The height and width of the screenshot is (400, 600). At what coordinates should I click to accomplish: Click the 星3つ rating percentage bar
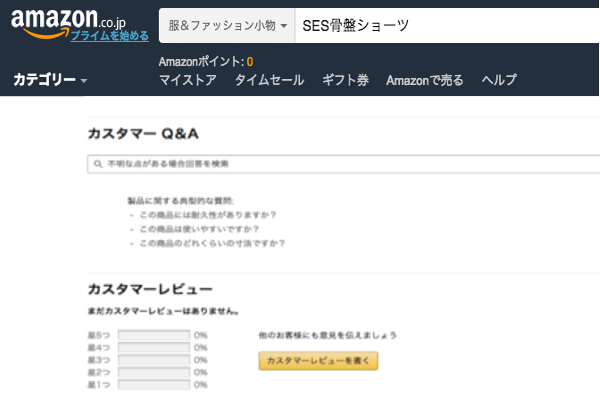[x=154, y=360]
